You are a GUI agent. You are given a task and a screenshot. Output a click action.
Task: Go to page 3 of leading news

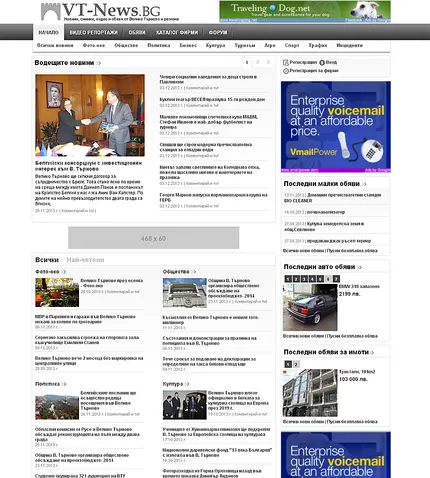[x=268, y=62]
